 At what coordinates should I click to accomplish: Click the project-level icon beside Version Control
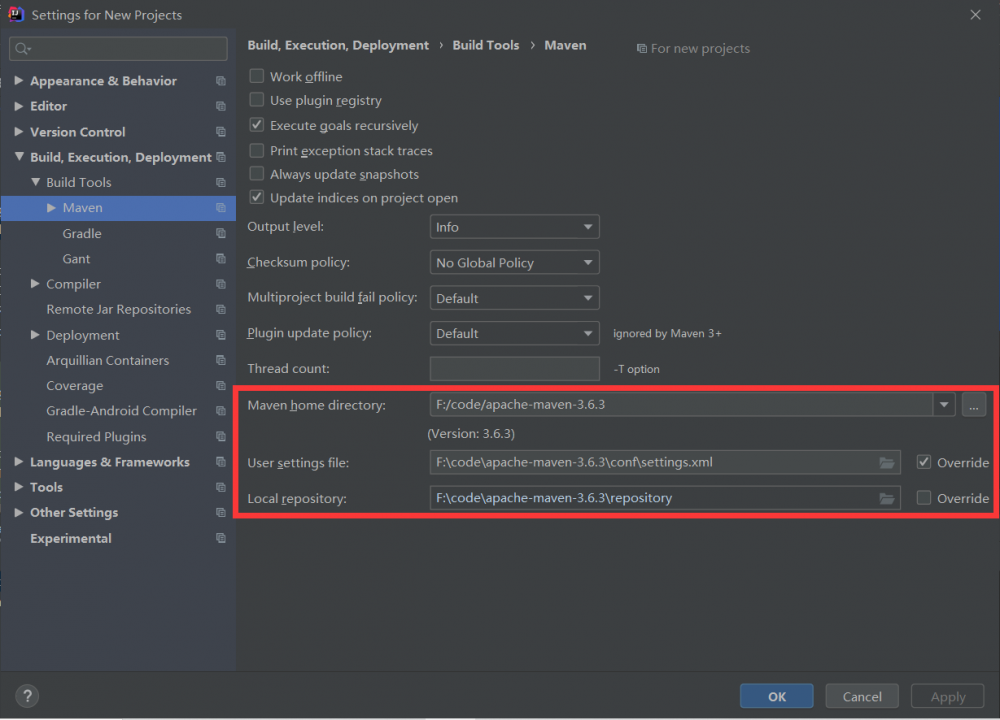coord(221,132)
